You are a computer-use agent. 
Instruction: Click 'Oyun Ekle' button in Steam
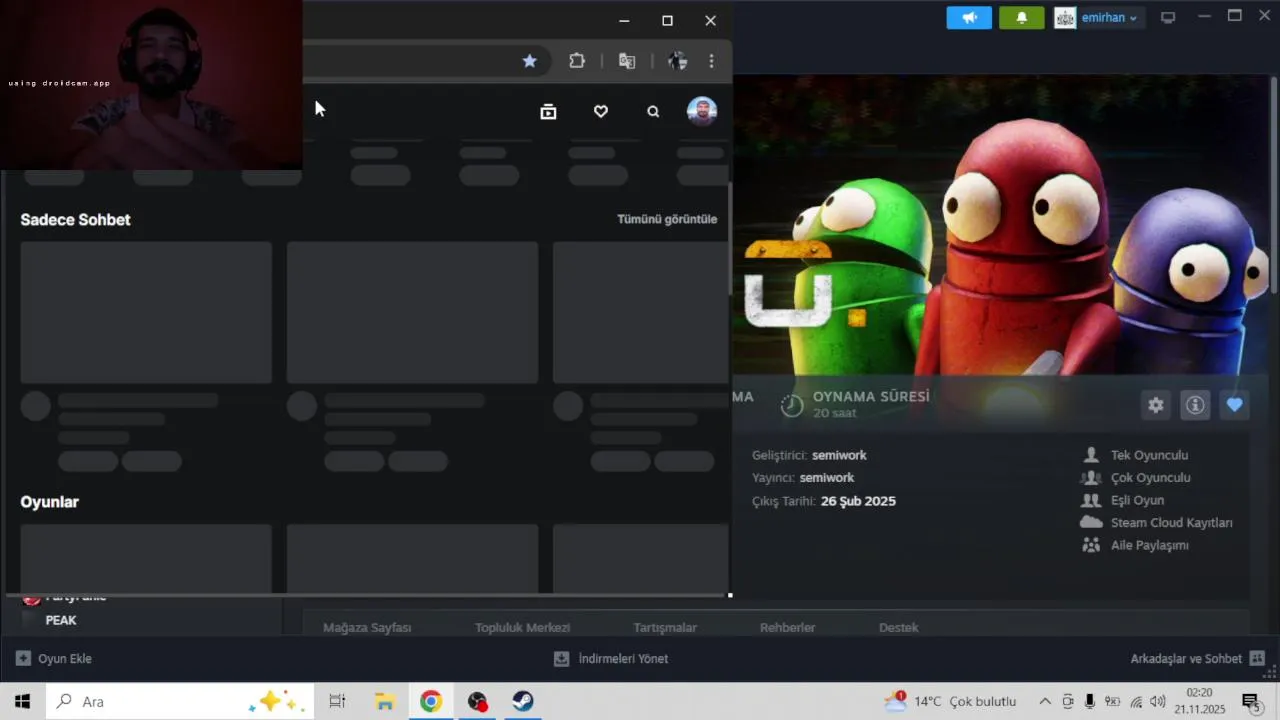(x=54, y=659)
